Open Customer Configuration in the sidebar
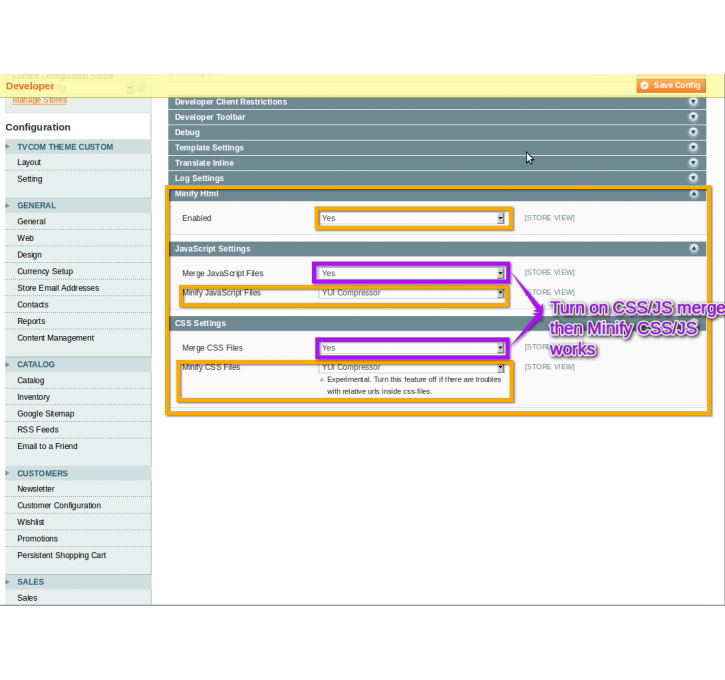Viewport: 725px width, 680px height. click(59, 506)
